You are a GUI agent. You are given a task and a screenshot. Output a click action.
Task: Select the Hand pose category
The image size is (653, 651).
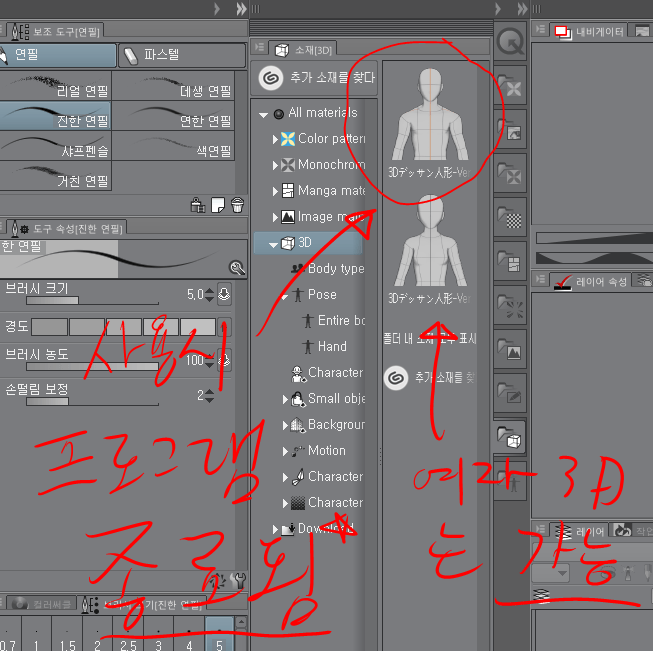(x=332, y=346)
